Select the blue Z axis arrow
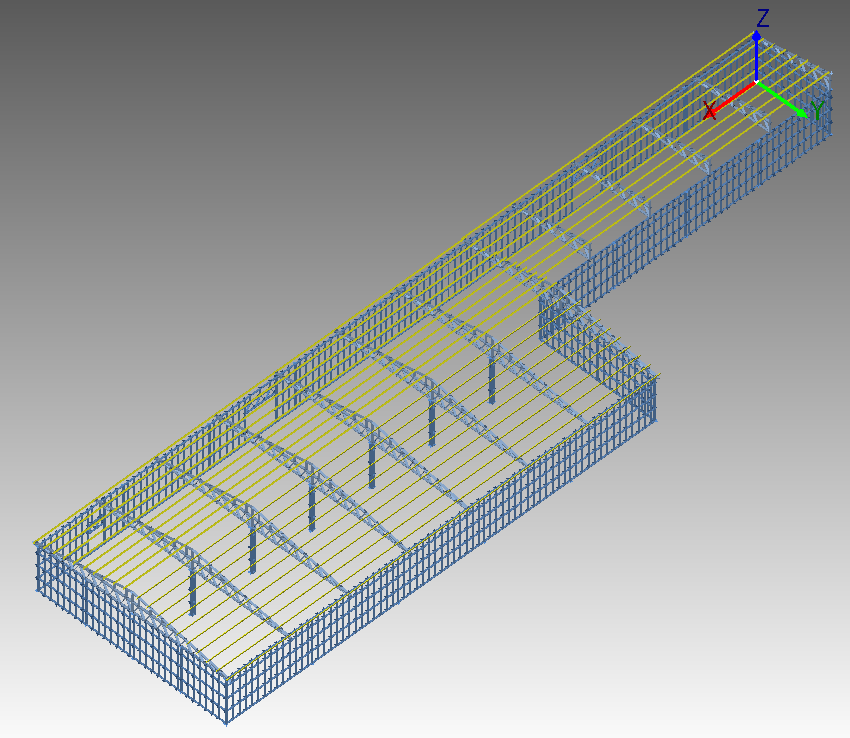850x738 pixels. (x=757, y=55)
